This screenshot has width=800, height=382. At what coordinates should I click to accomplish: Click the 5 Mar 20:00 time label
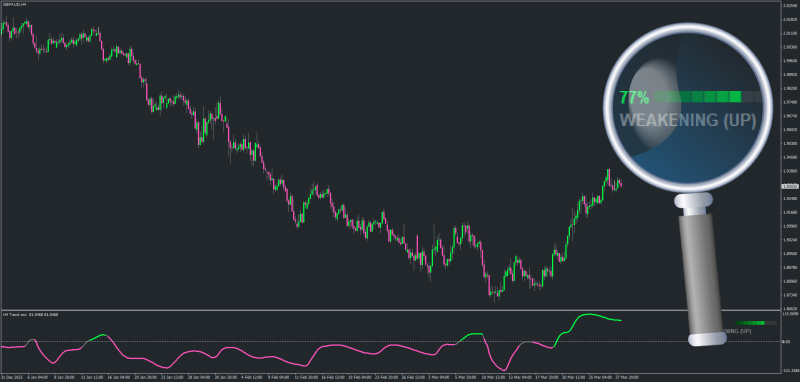click(466, 377)
